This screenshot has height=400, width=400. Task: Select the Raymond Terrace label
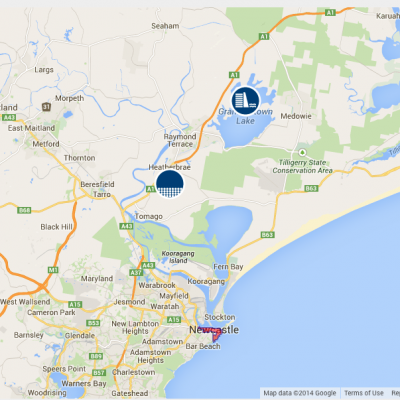pos(180,140)
